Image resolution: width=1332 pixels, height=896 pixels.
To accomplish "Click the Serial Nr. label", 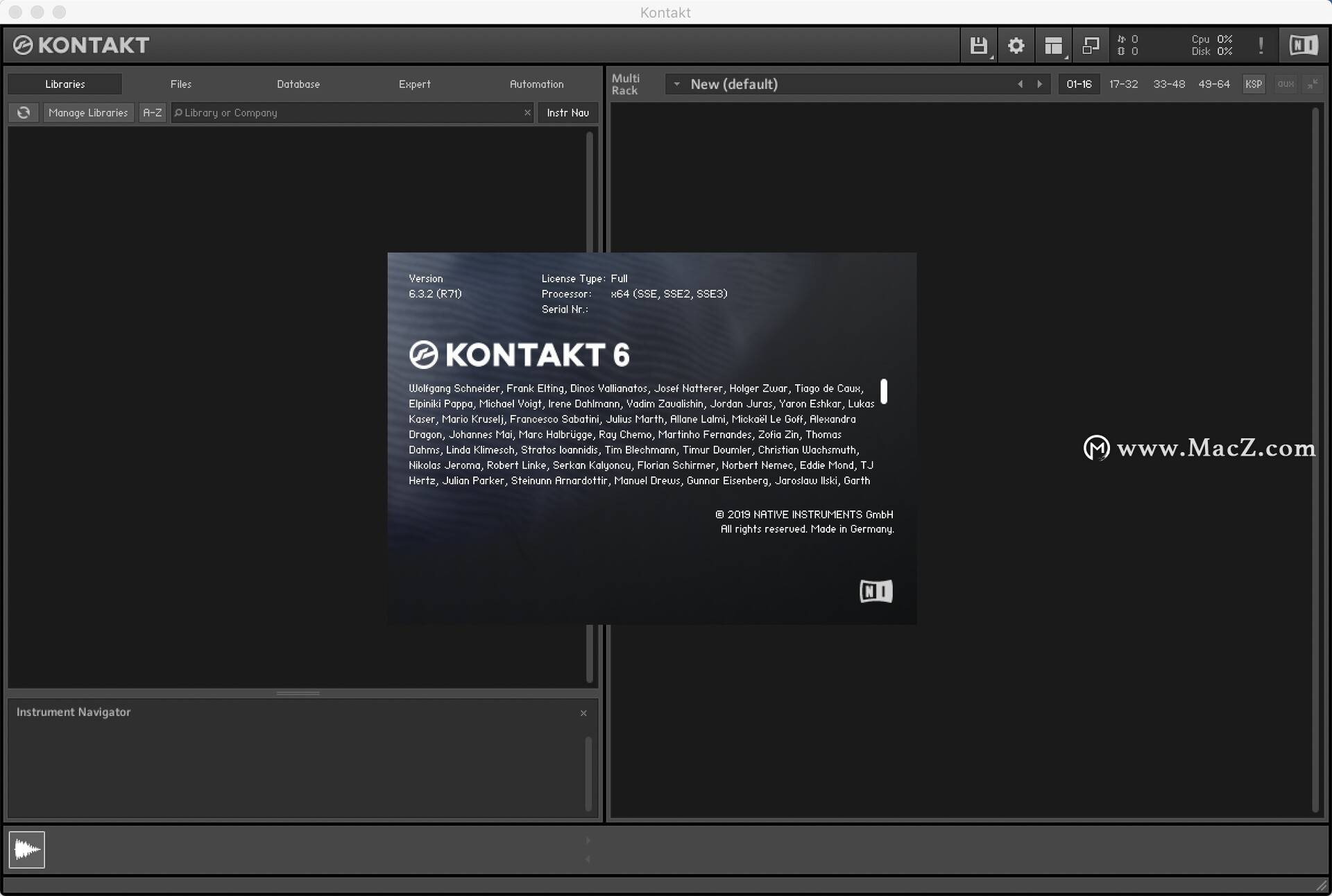I will tap(565, 309).
